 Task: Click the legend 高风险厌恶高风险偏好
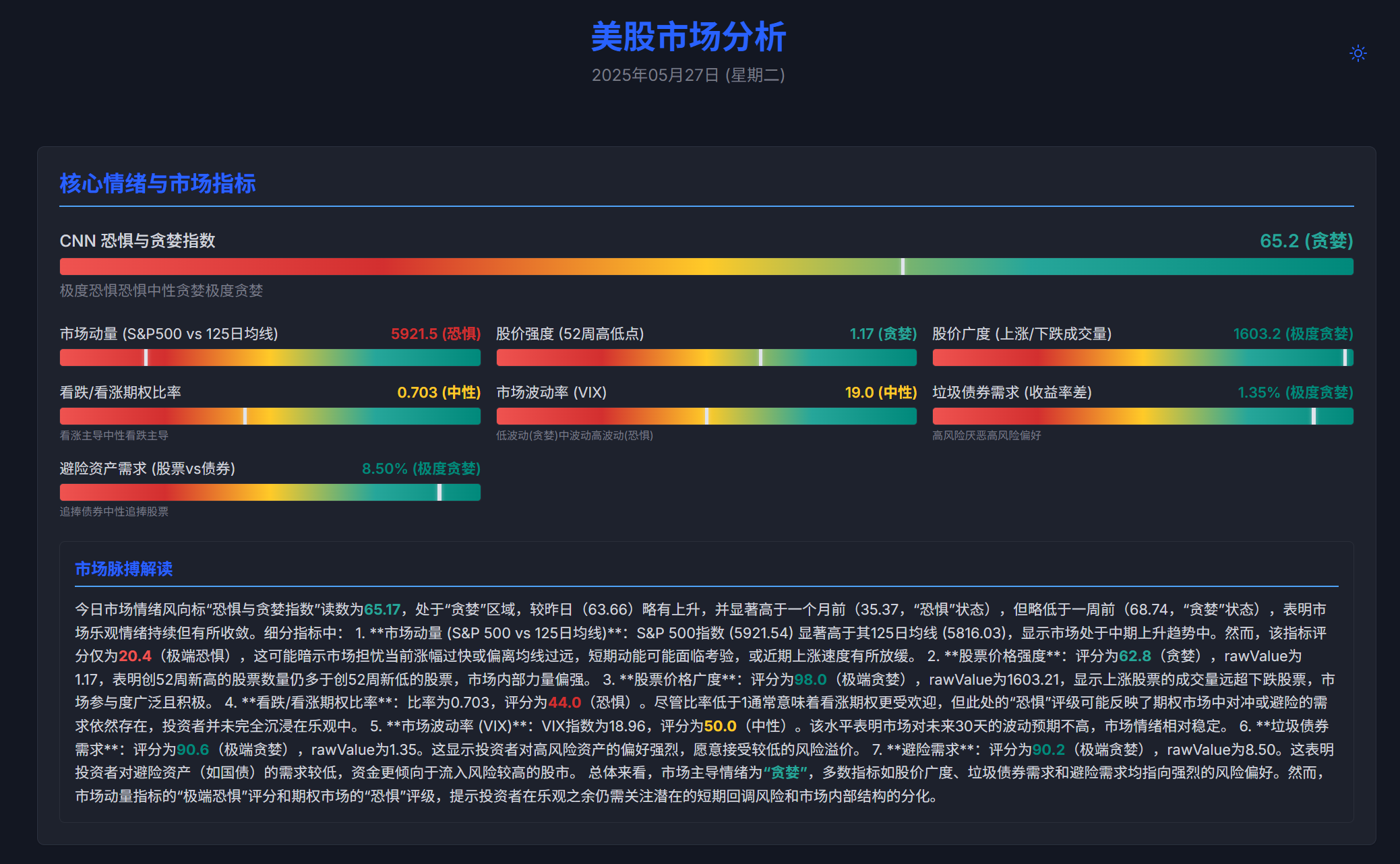[x=987, y=435]
